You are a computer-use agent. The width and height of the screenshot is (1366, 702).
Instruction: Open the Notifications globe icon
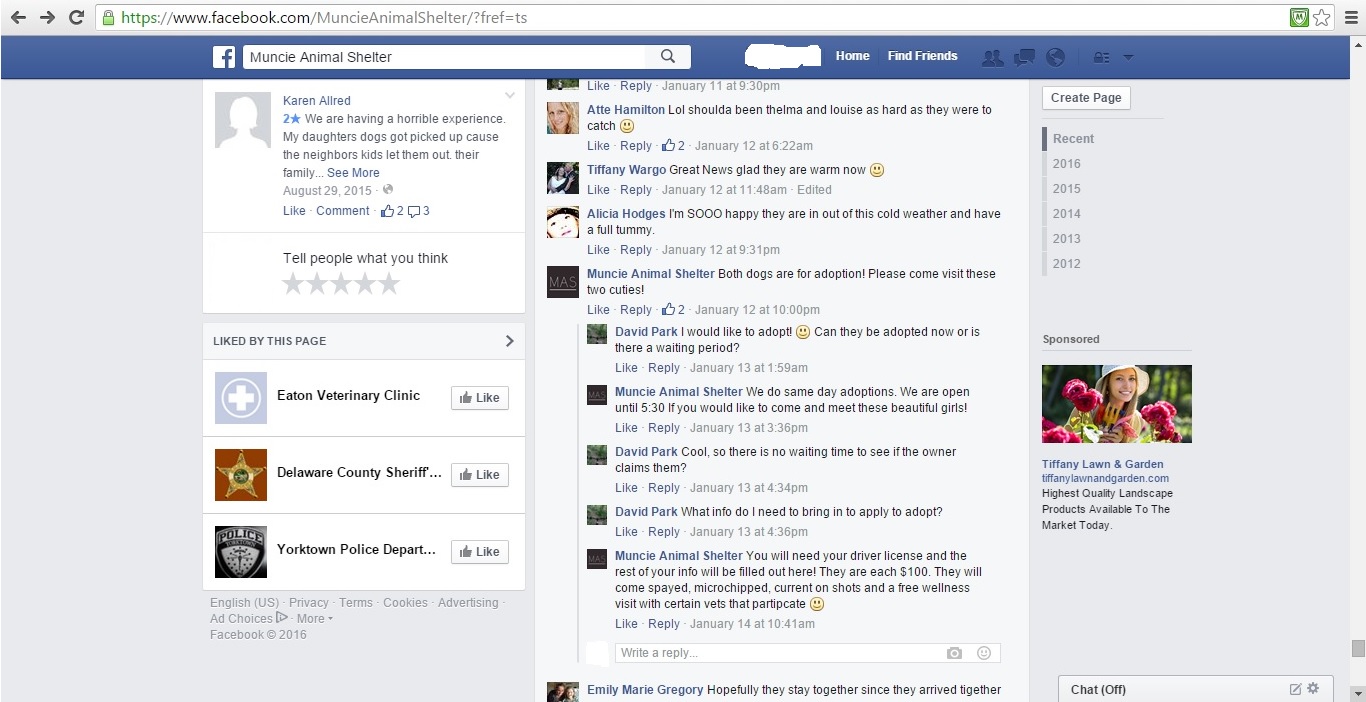click(1055, 57)
